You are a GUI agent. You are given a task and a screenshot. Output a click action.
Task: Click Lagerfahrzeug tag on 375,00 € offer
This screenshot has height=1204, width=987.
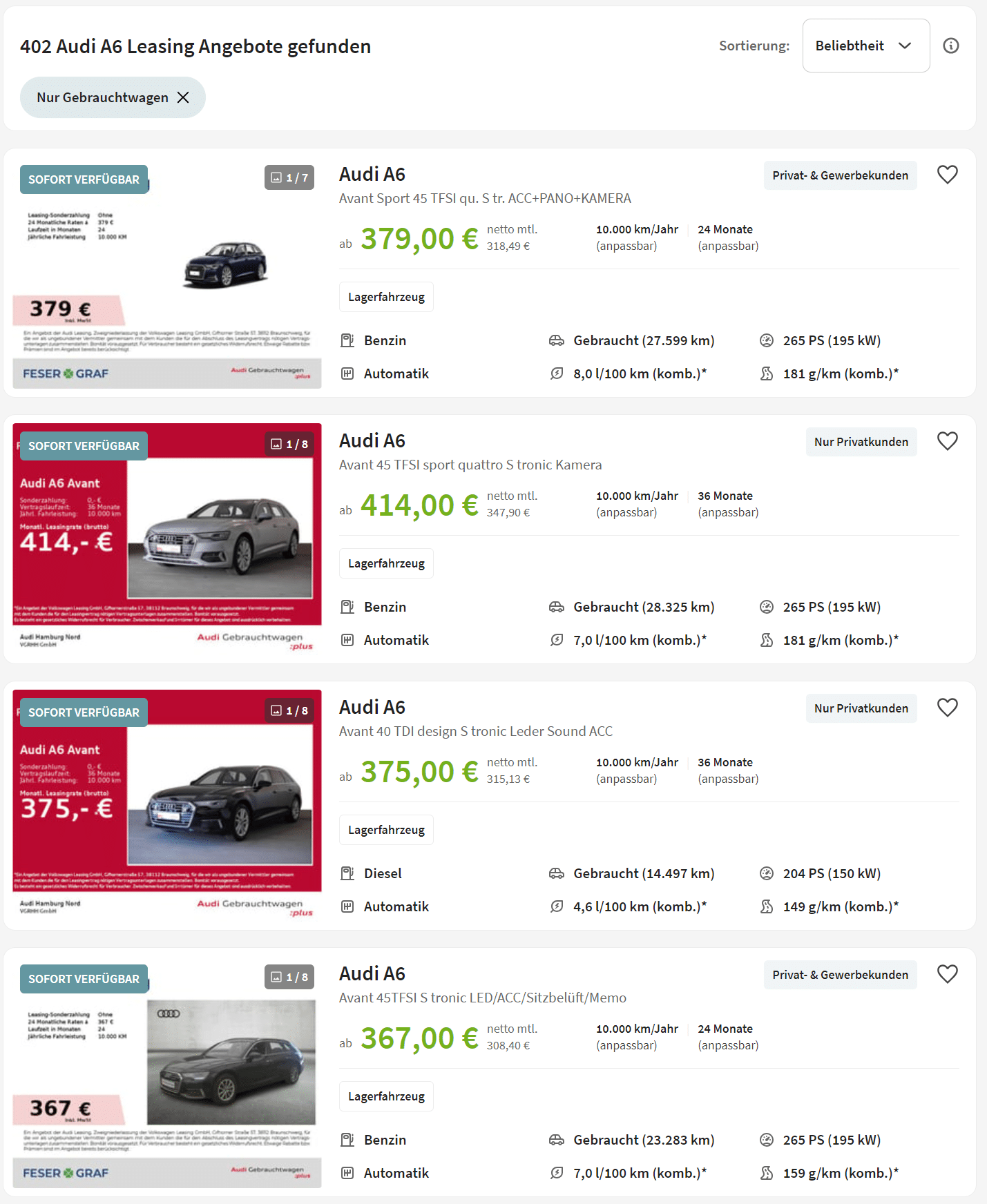(386, 830)
